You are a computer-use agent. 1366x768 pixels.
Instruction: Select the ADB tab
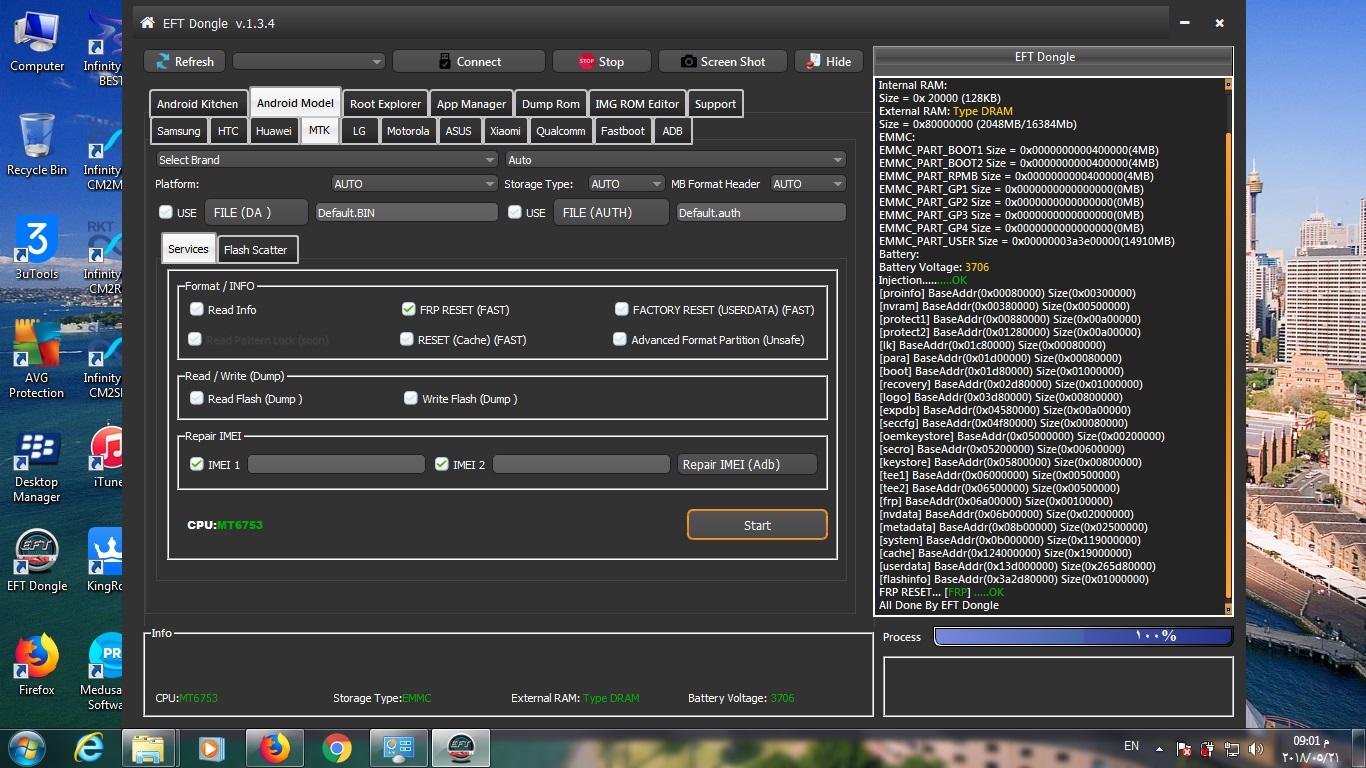pos(673,131)
